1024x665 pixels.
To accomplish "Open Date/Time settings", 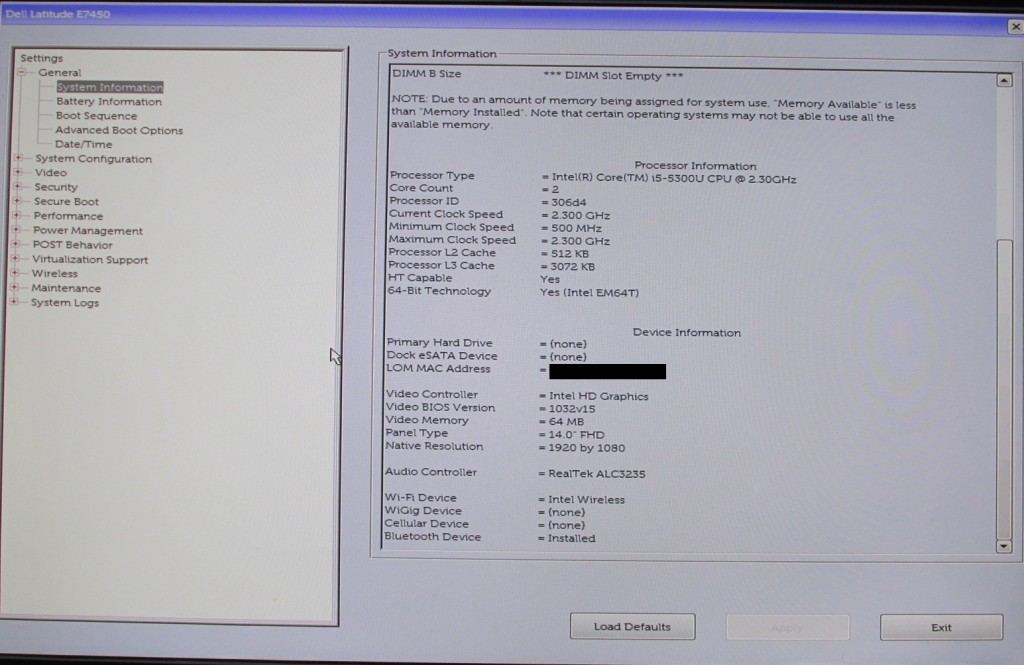I will pyautogui.click(x=84, y=144).
